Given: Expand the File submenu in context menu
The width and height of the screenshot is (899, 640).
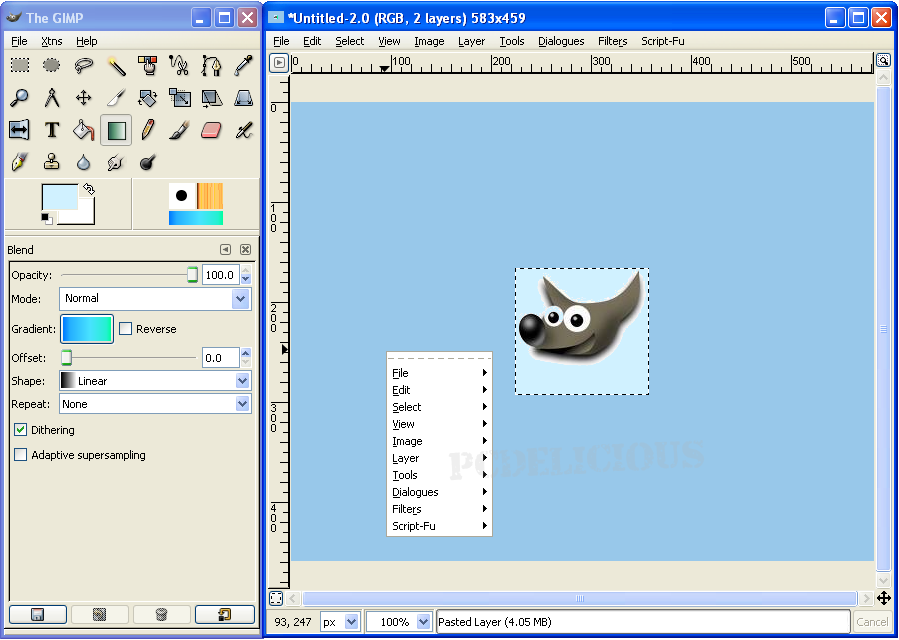Looking at the screenshot, I should (439, 373).
